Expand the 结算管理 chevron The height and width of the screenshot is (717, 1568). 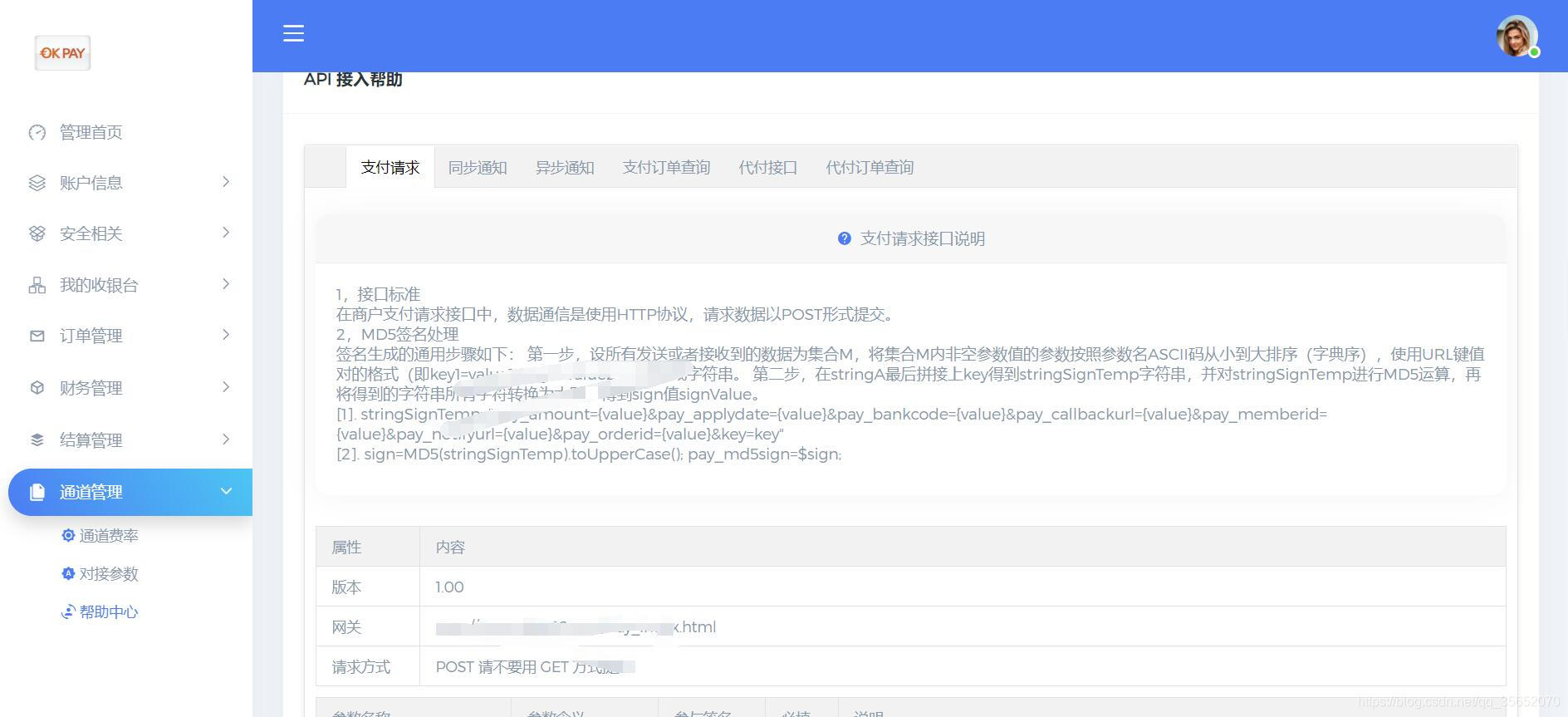point(226,439)
